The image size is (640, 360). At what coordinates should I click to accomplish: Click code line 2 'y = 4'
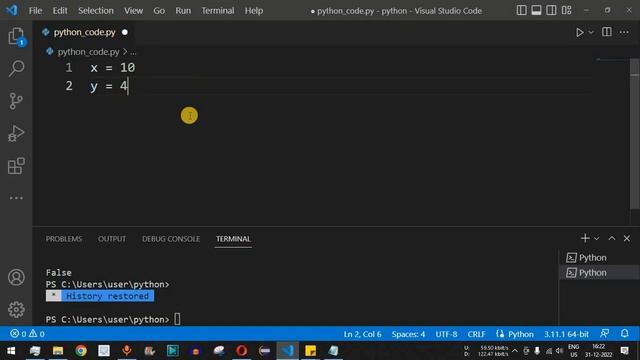(x=109, y=86)
